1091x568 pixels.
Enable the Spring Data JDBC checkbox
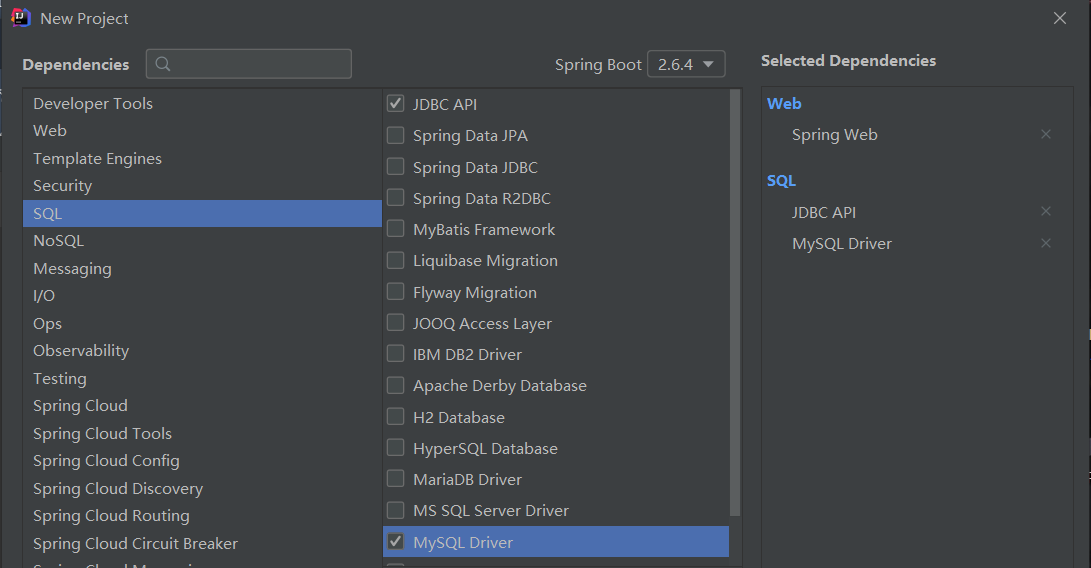coord(395,166)
